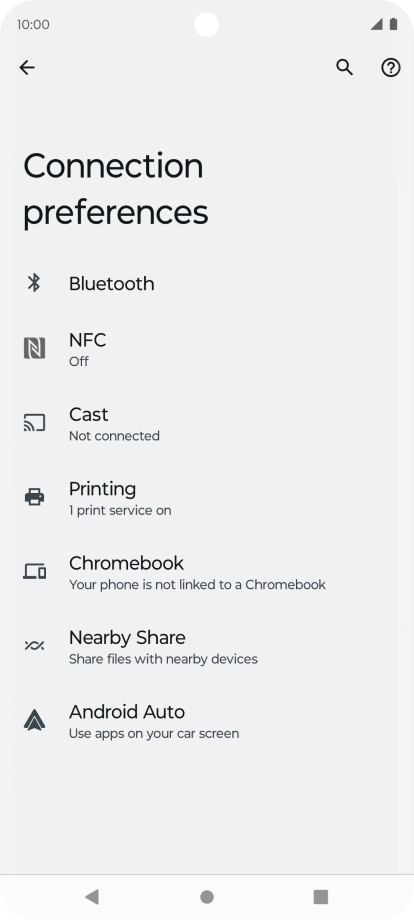Tap the NFC logo icon

(34, 349)
